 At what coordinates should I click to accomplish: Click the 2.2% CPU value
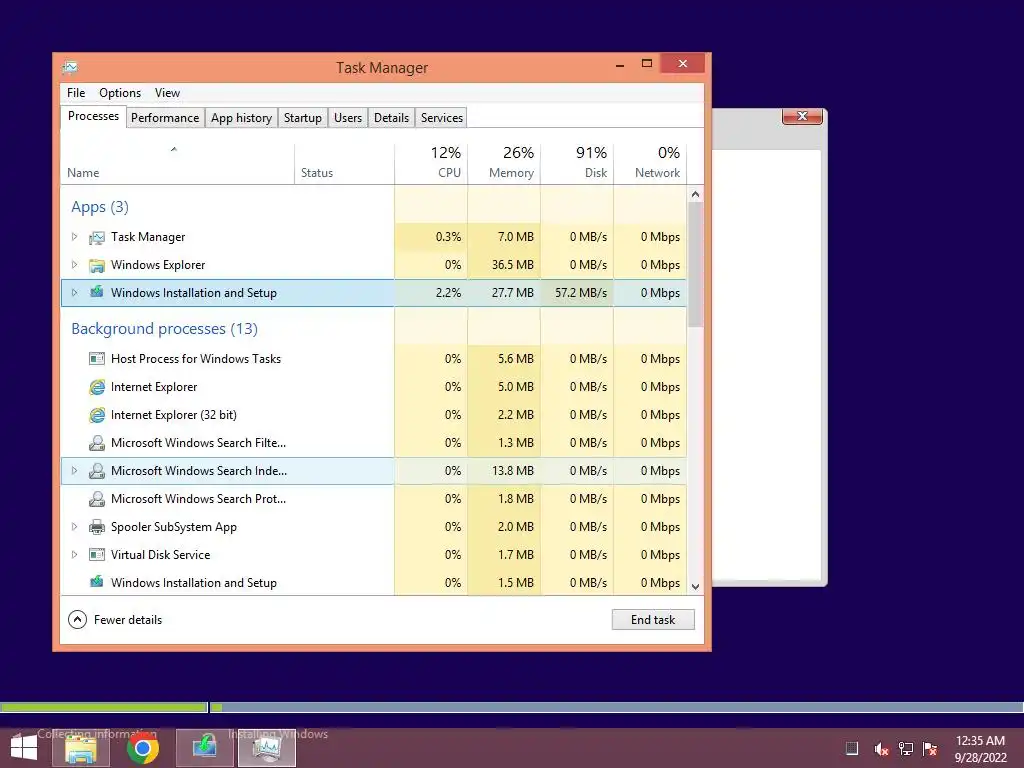(x=449, y=293)
